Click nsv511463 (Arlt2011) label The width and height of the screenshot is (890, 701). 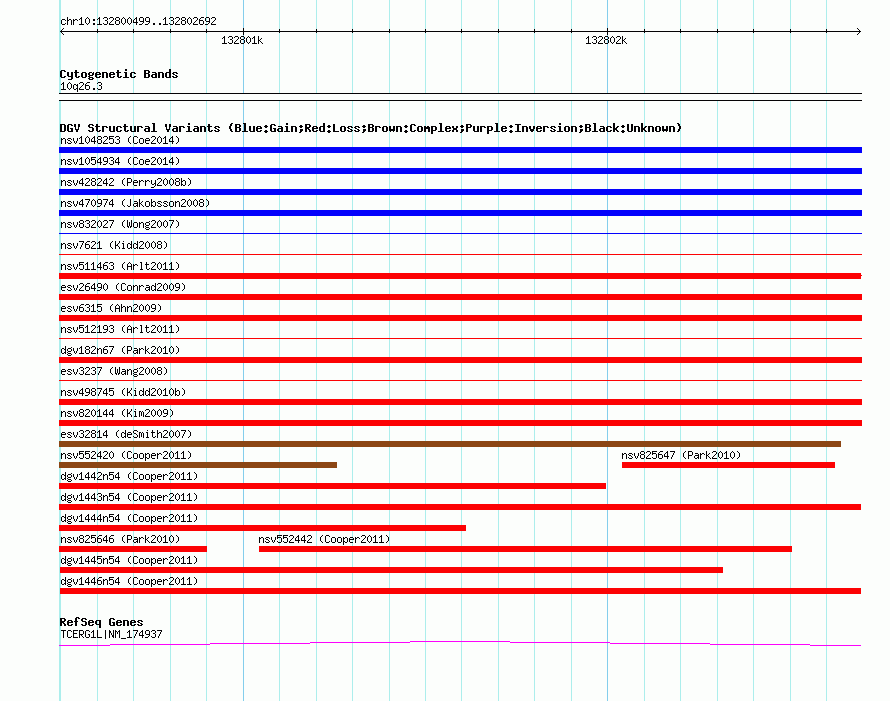tap(120, 266)
